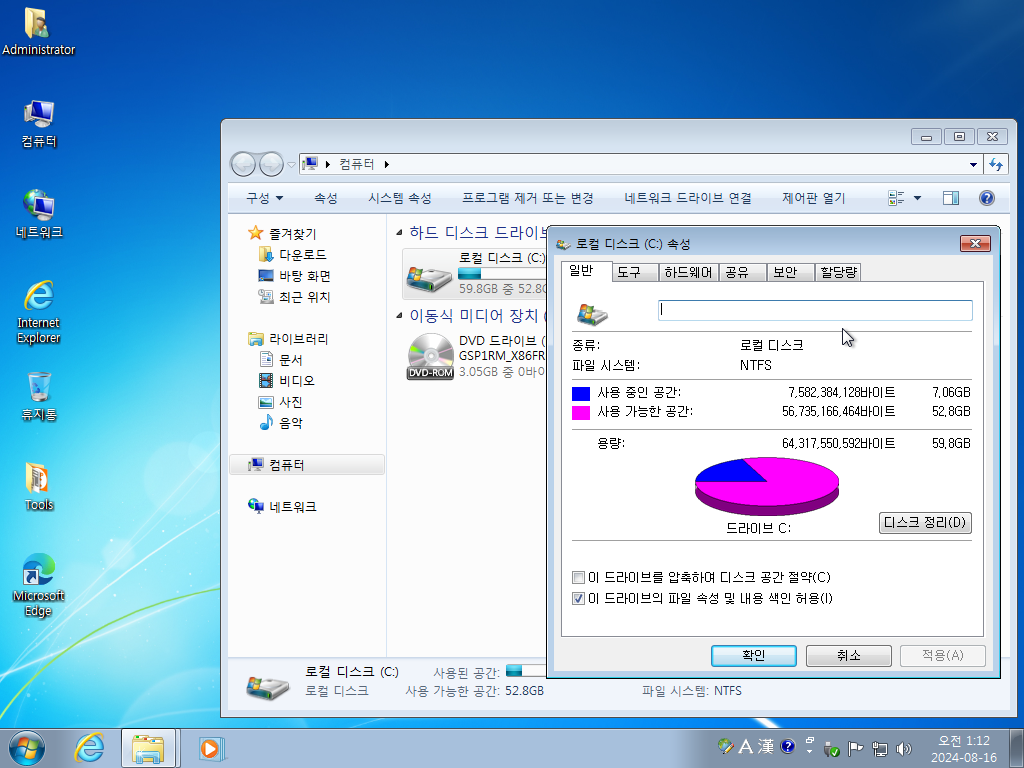This screenshot has height=768, width=1024.
Task: Click 속성 in explorer toolbar
Action: coord(326,198)
